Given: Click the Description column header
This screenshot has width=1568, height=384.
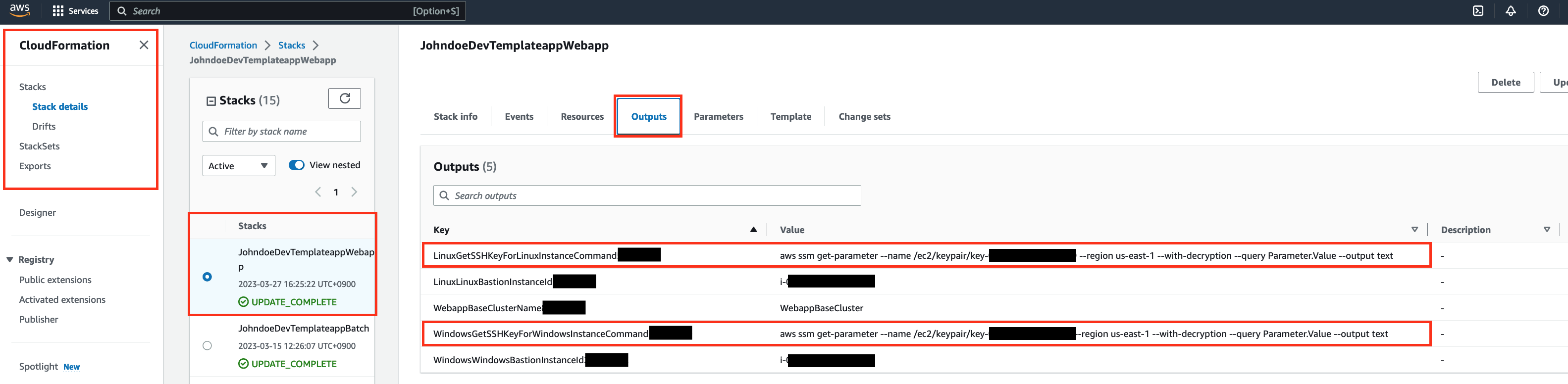Looking at the screenshot, I should tap(1465, 230).
